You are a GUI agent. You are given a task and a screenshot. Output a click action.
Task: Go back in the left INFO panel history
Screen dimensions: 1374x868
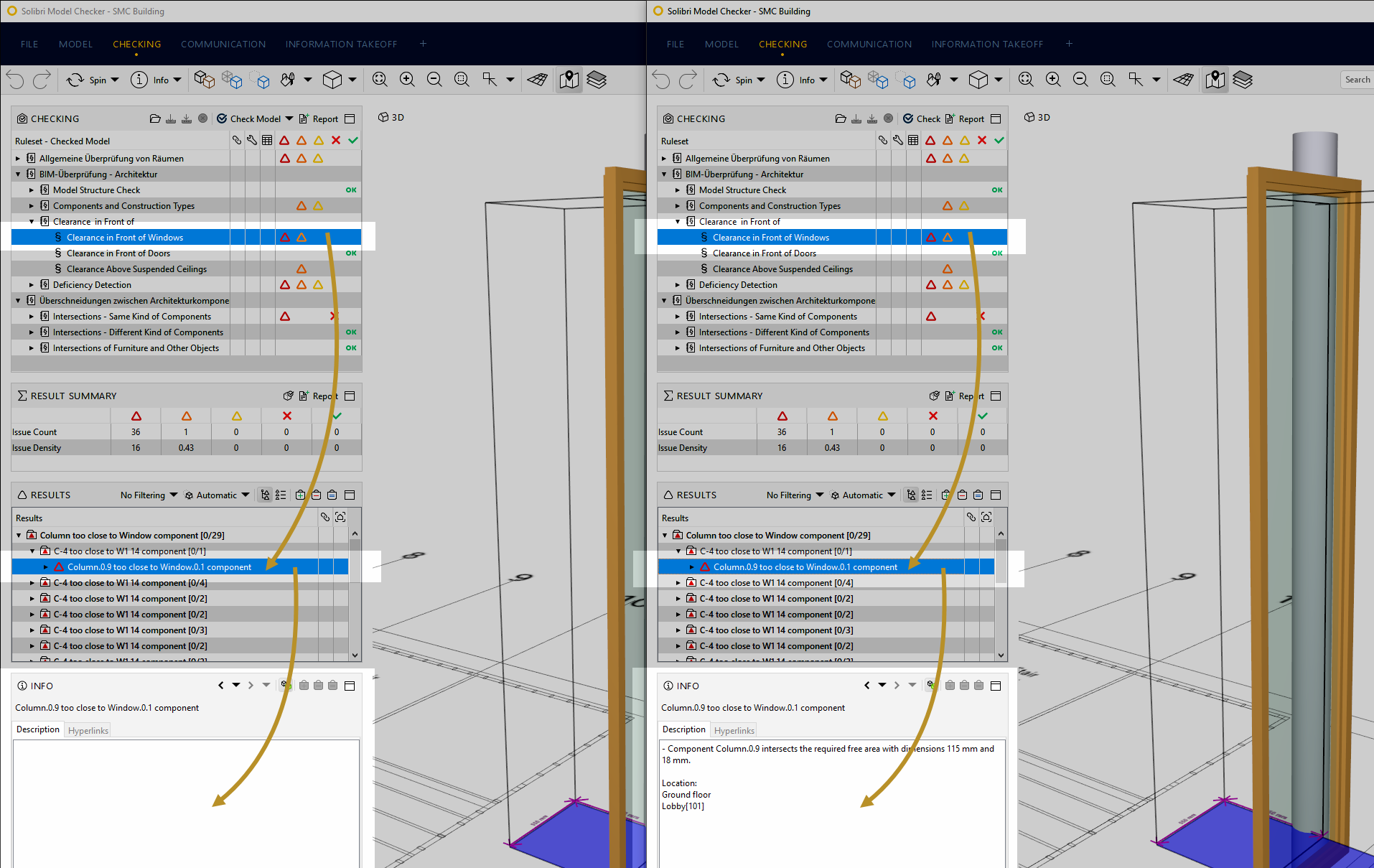pos(221,685)
